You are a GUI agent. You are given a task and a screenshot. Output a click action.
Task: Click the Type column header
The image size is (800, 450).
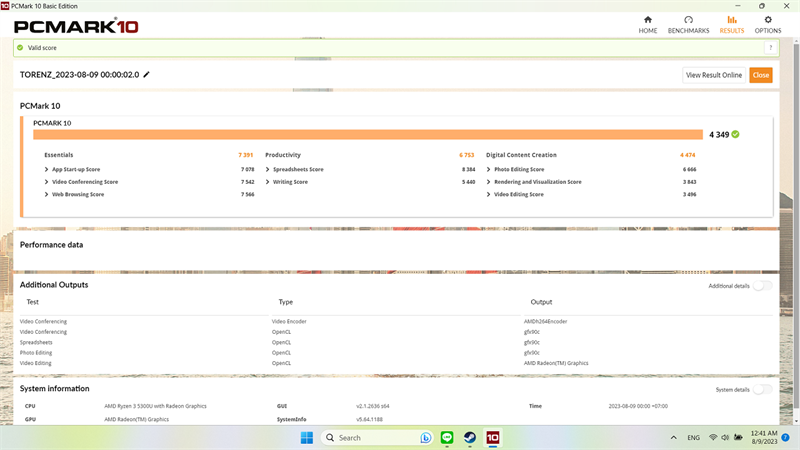point(286,302)
